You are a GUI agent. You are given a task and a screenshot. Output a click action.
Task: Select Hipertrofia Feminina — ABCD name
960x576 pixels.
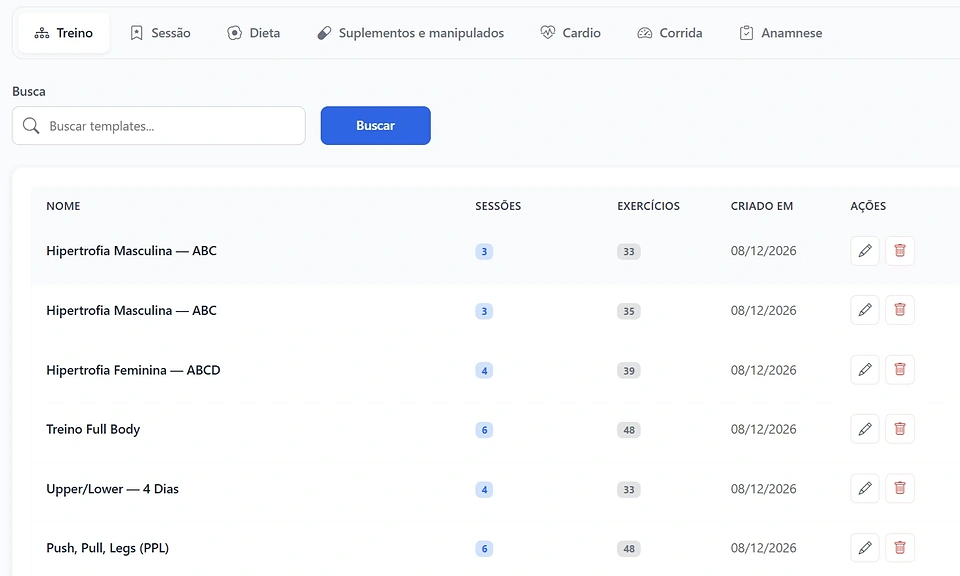133,370
